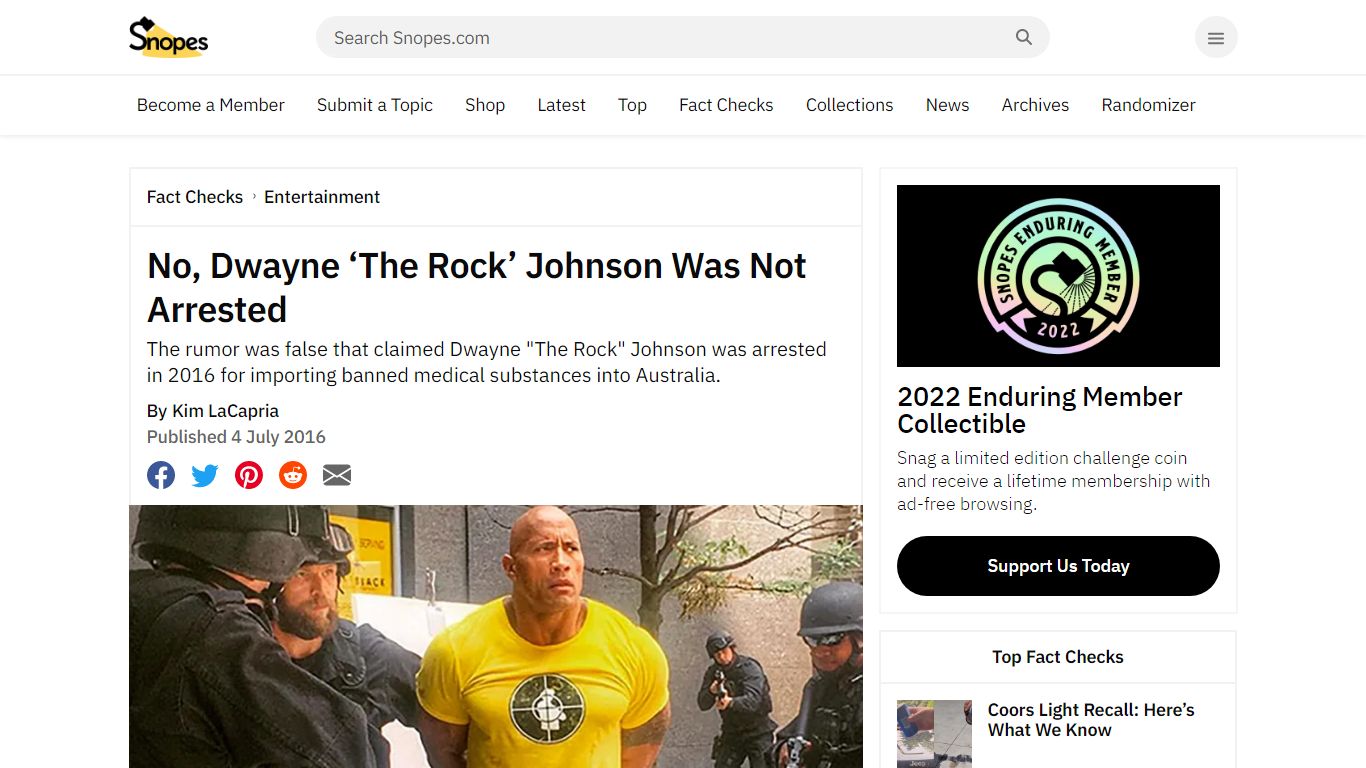This screenshot has width=1366, height=768.
Task: Share the article on Twitter
Action: [x=205, y=475]
